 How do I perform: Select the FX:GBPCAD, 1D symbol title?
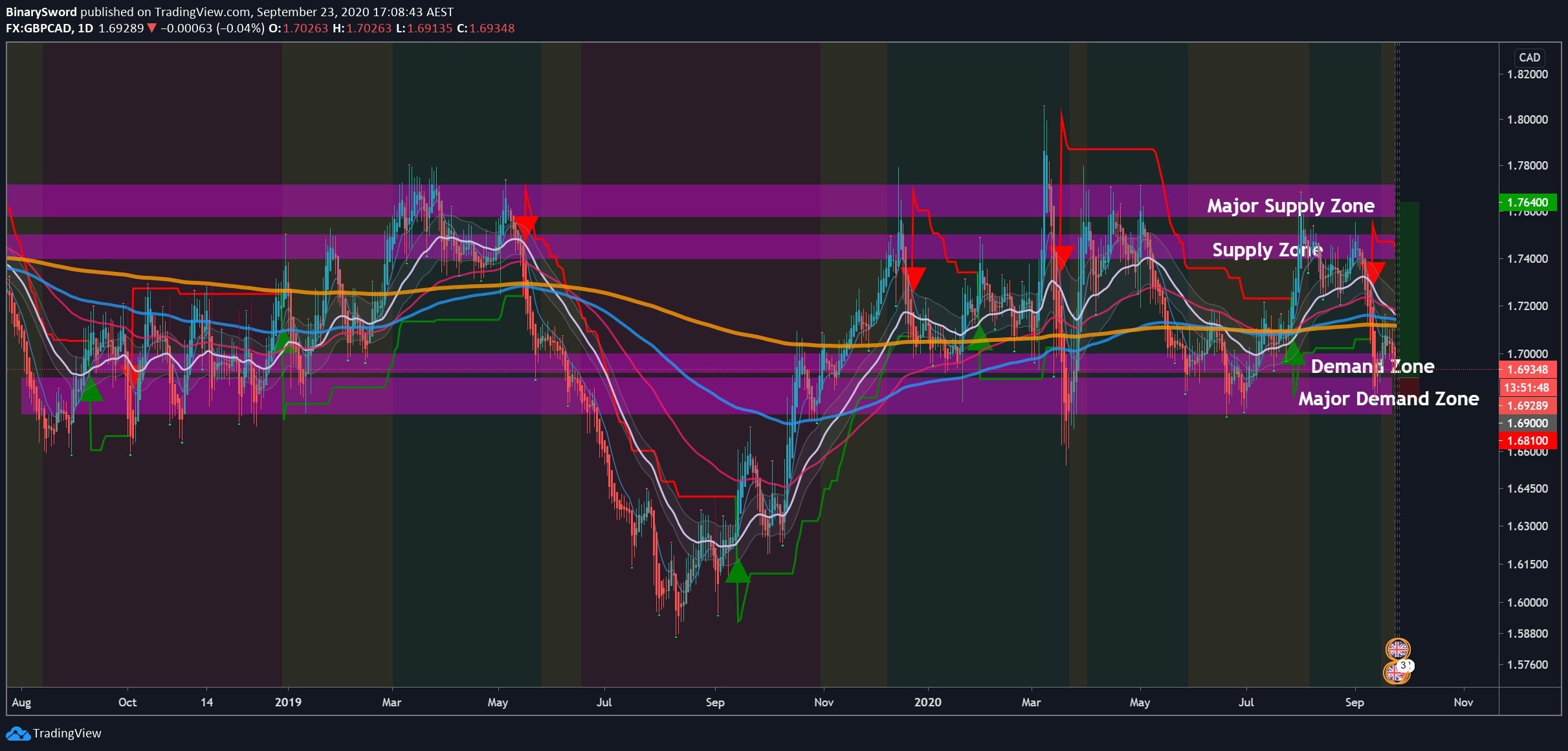50,28
